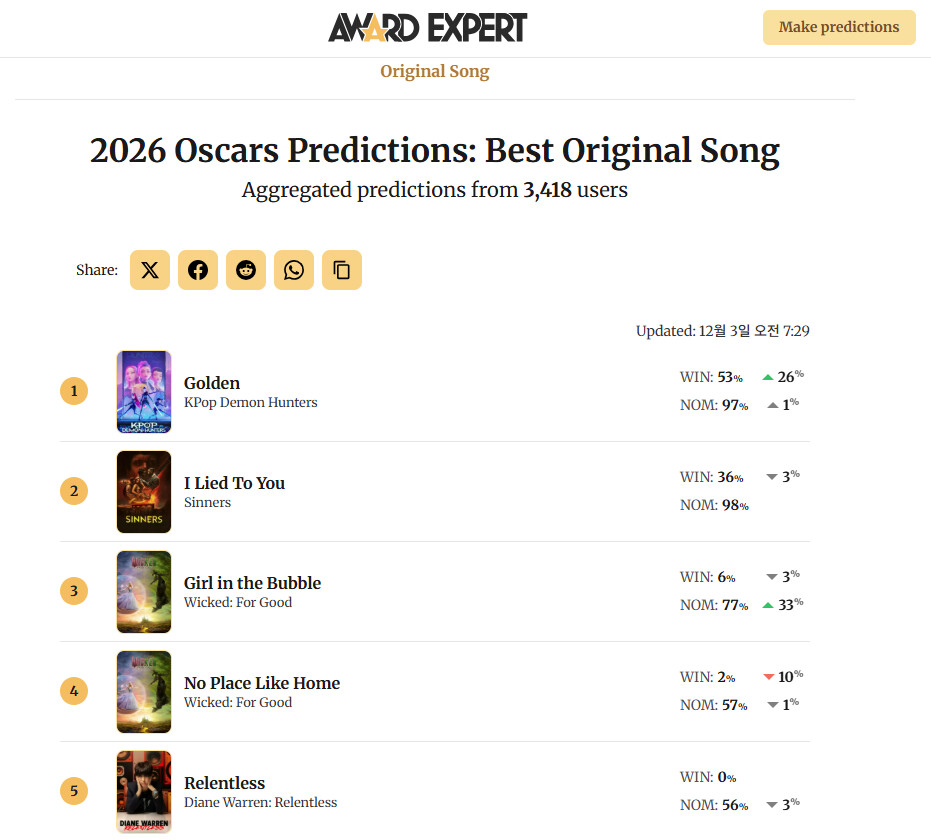
Task: Click the rank 1 number badge
Action: coord(74,391)
